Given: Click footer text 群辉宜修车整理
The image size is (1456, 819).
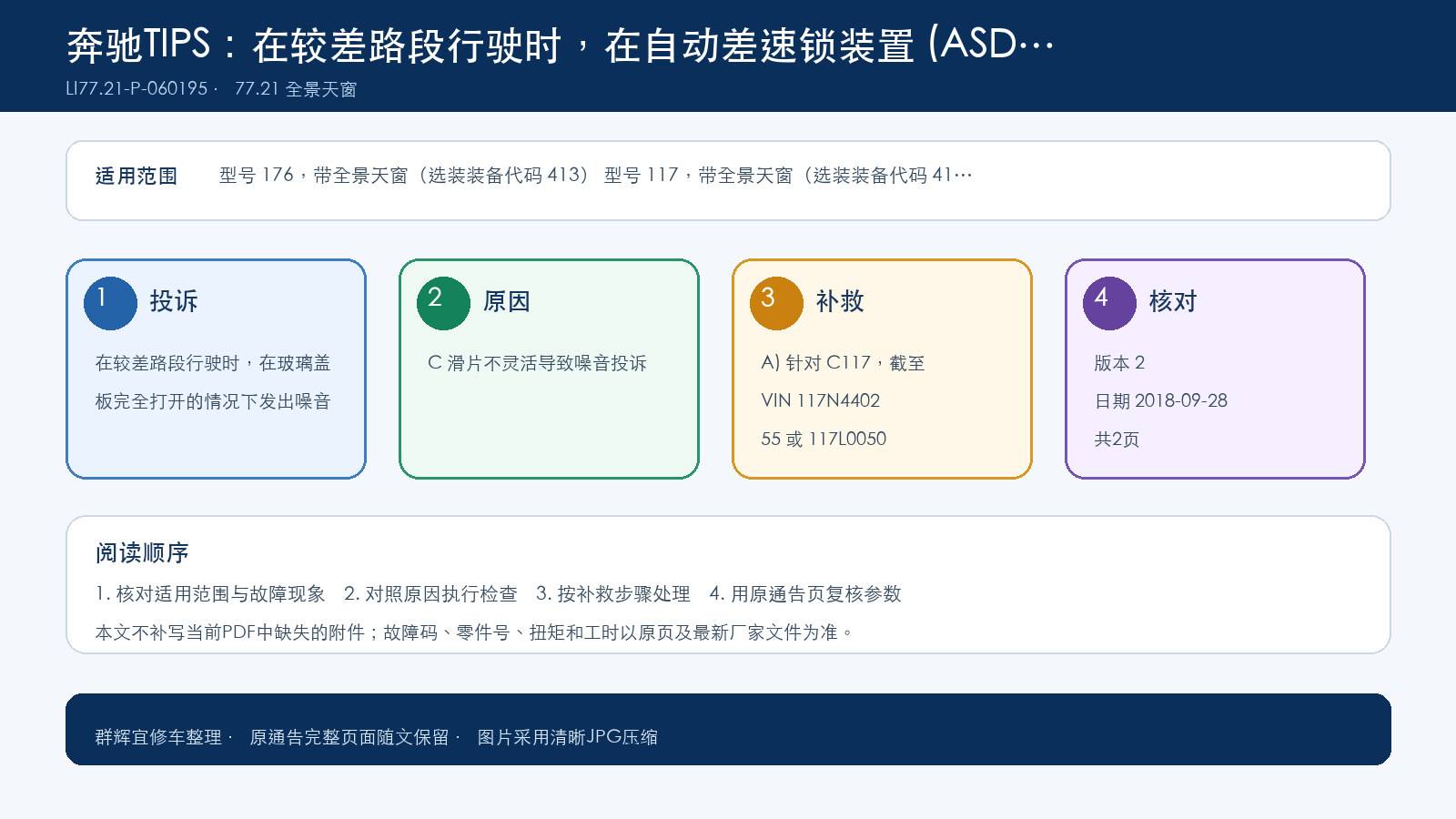Looking at the screenshot, I should (158, 737).
